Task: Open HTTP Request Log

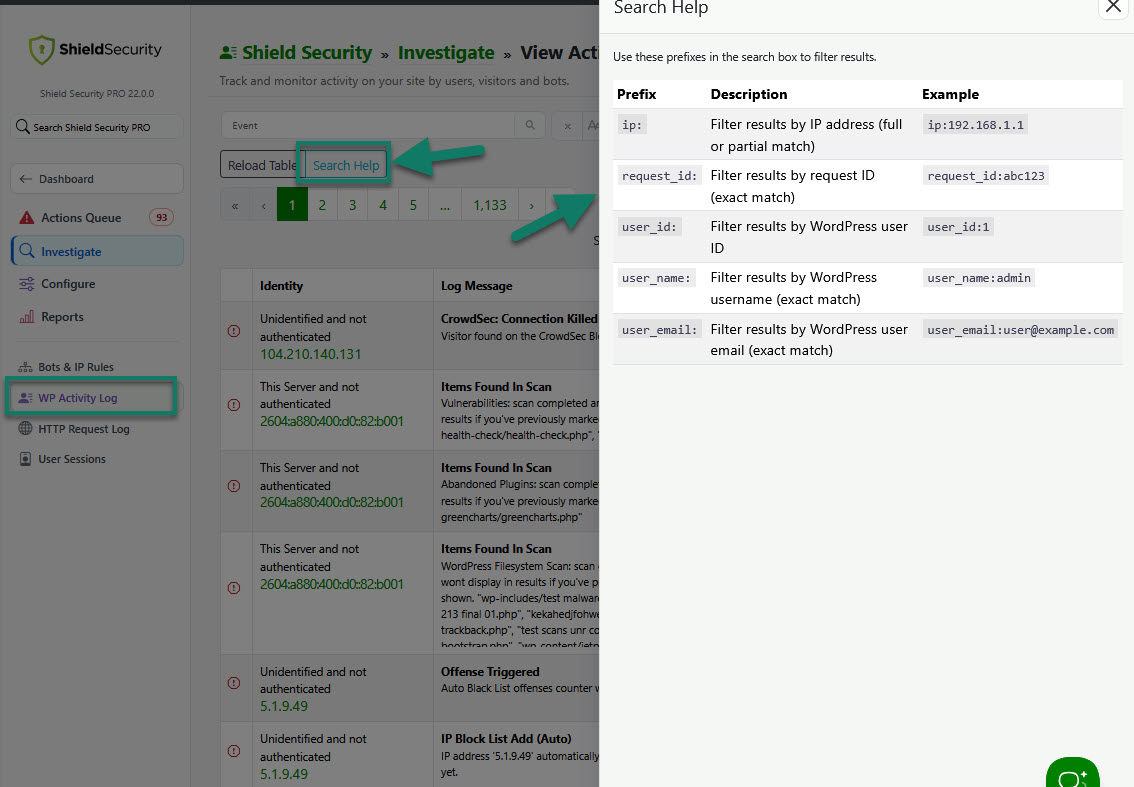Action: 84,429
